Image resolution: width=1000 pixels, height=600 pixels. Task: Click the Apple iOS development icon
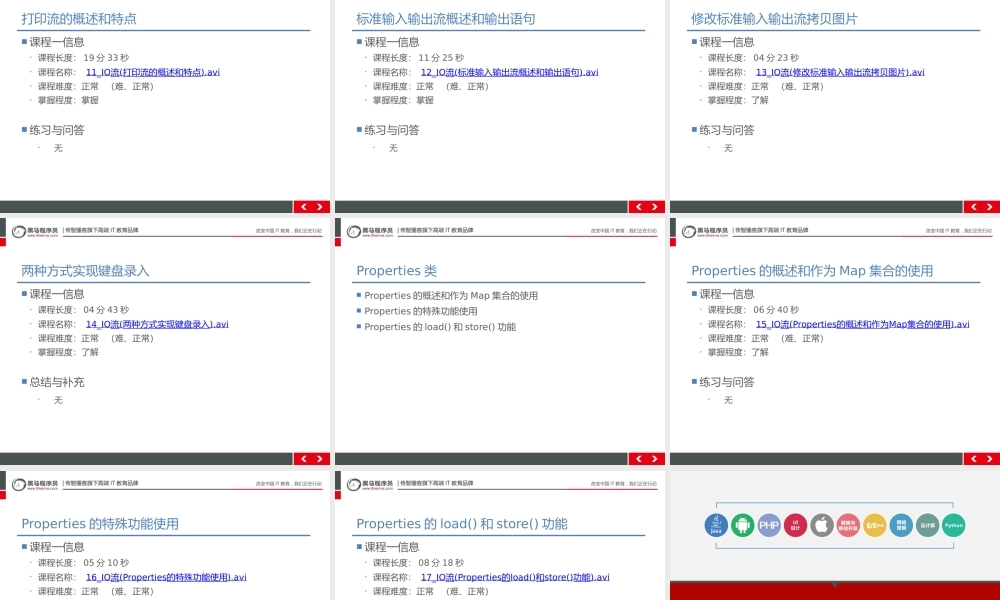pyautogui.click(x=822, y=524)
